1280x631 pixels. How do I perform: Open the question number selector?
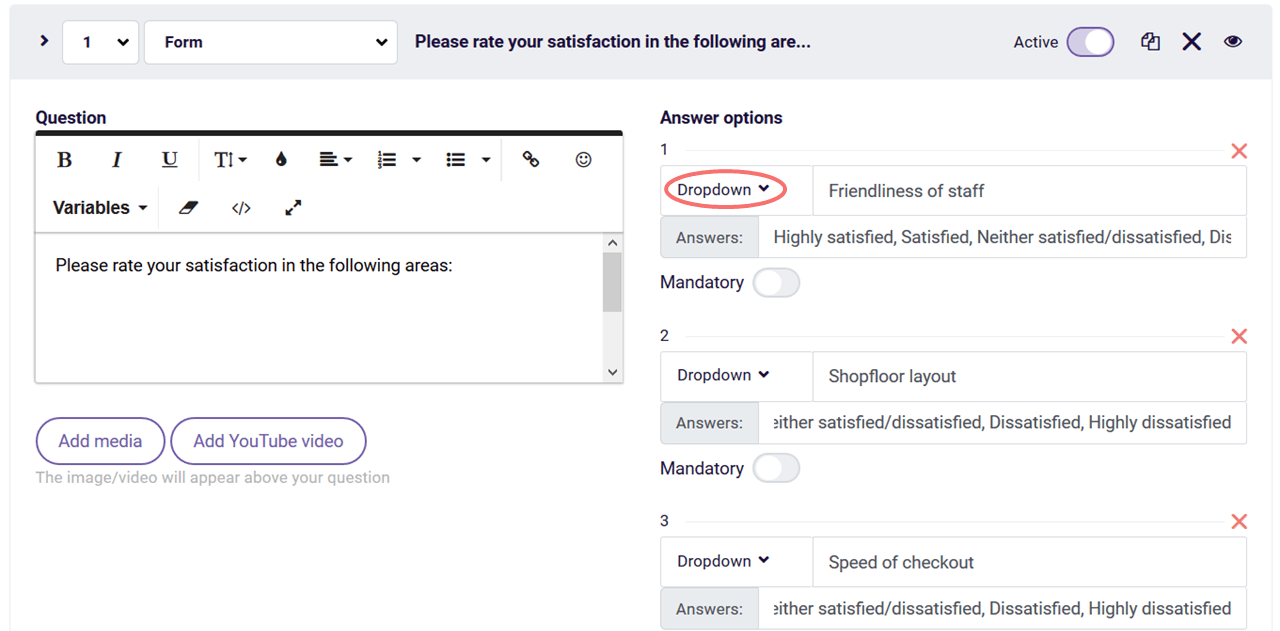click(x=100, y=41)
